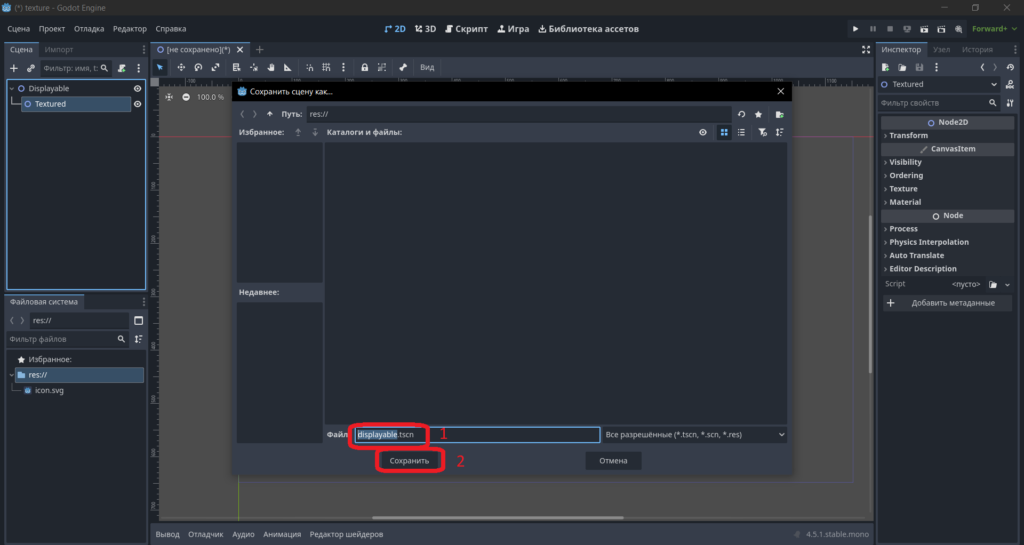This screenshot has width=1024, height=545.
Task: Hide the Textured node eye icon
Action: point(137,104)
